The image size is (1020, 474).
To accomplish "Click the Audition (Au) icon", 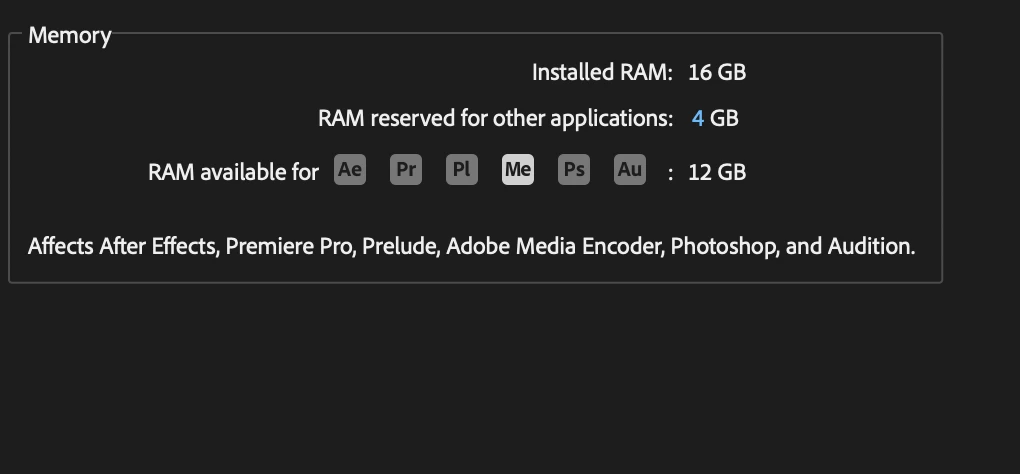I will coord(629,170).
